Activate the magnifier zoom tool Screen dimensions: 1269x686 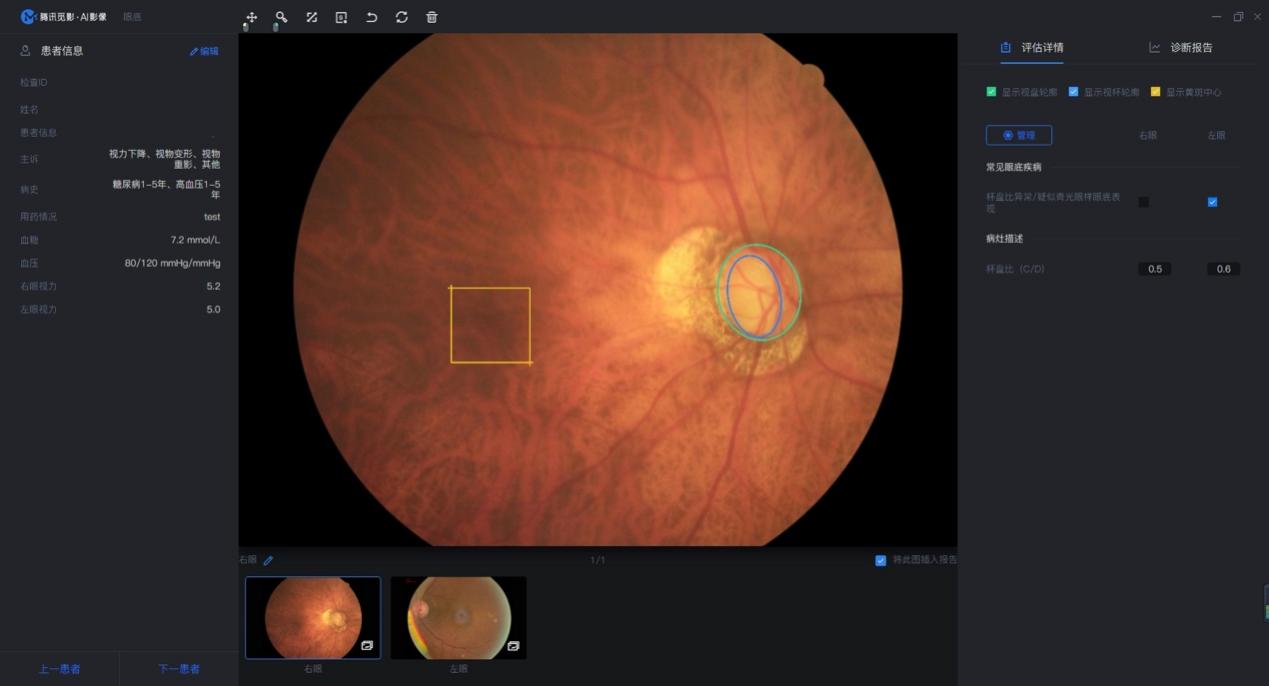click(x=281, y=17)
